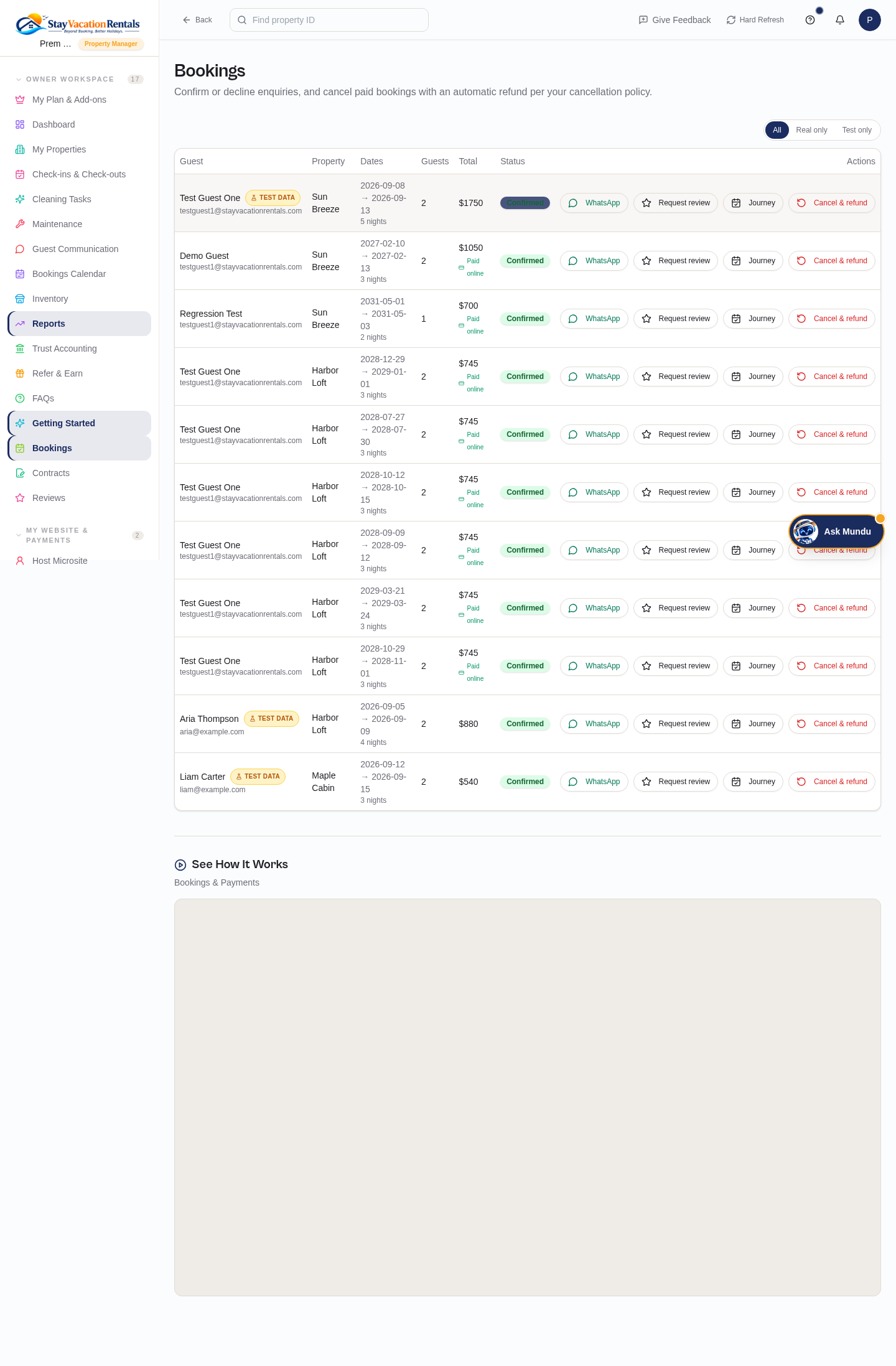
Task: Click Cleaning Tasks sparkle icon
Action: point(20,199)
